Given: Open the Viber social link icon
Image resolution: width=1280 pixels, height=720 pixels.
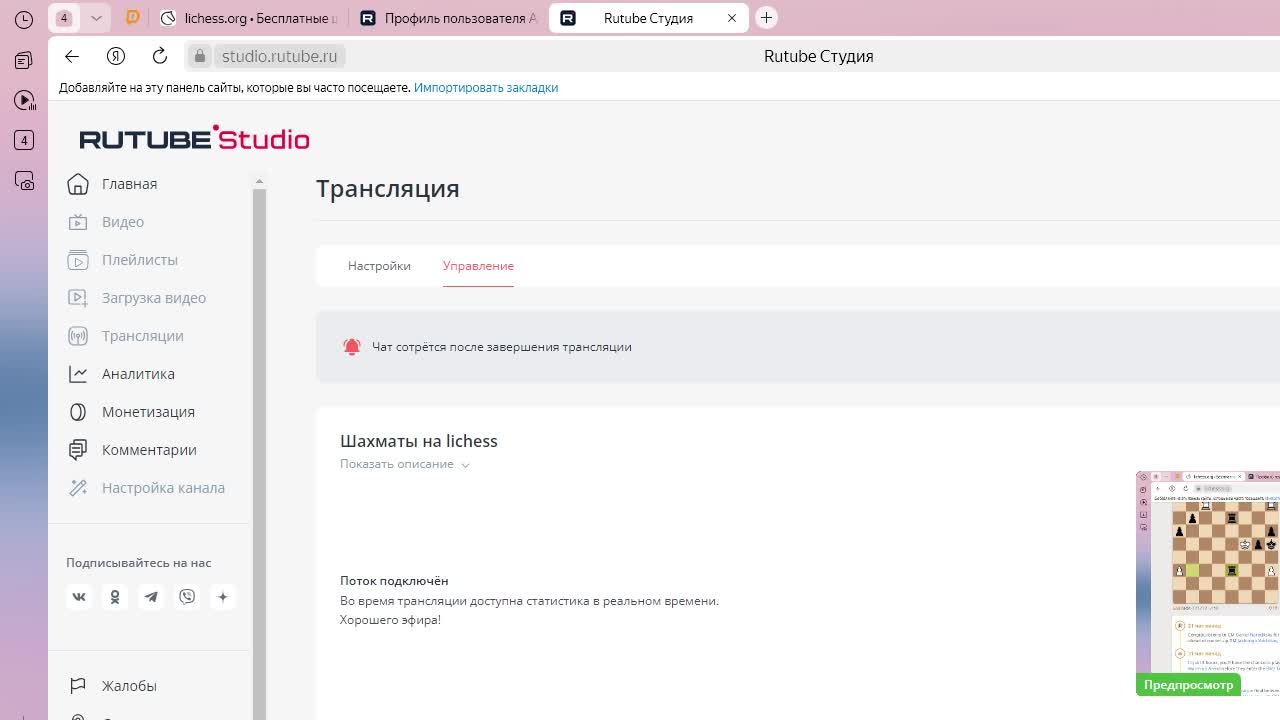Looking at the screenshot, I should [x=187, y=597].
